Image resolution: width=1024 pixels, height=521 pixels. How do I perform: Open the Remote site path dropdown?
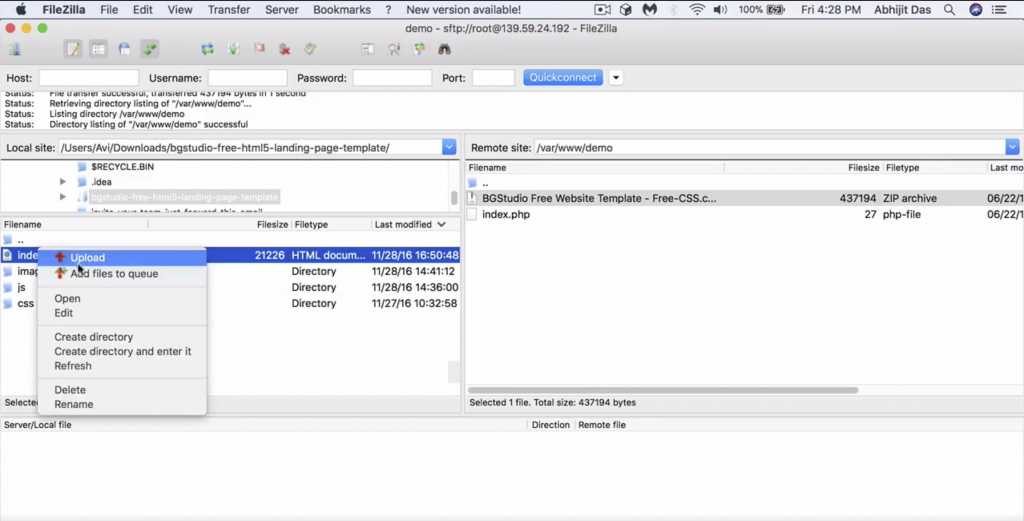pyautogui.click(x=1012, y=148)
